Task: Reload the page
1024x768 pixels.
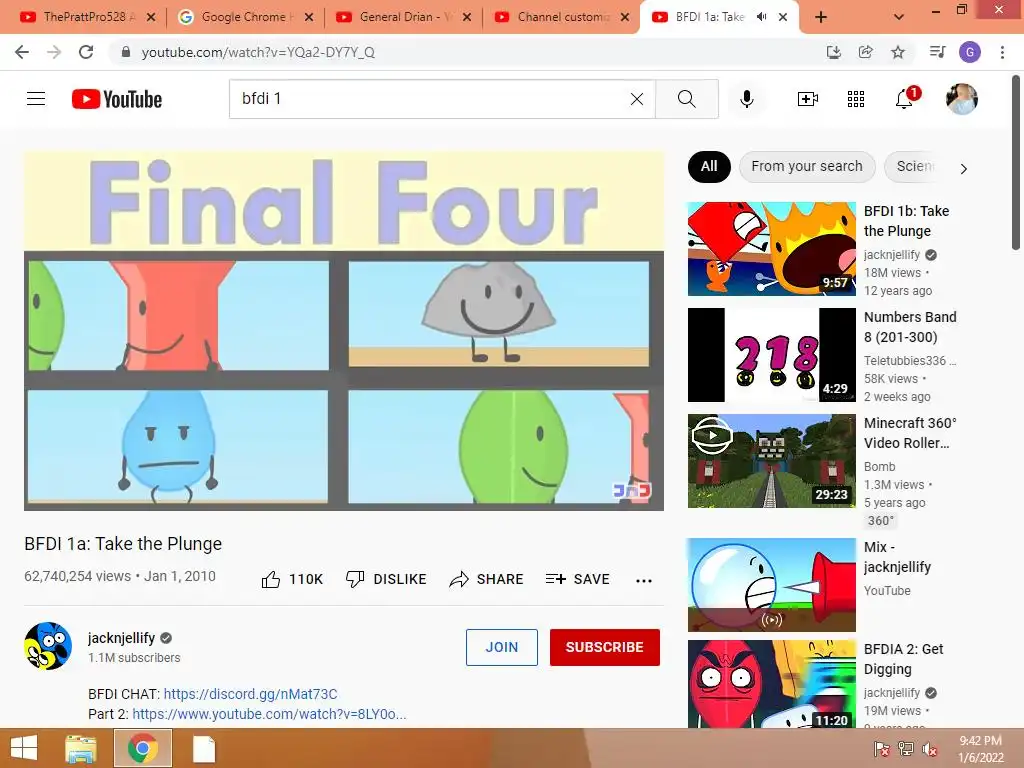Action: pyautogui.click(x=86, y=52)
